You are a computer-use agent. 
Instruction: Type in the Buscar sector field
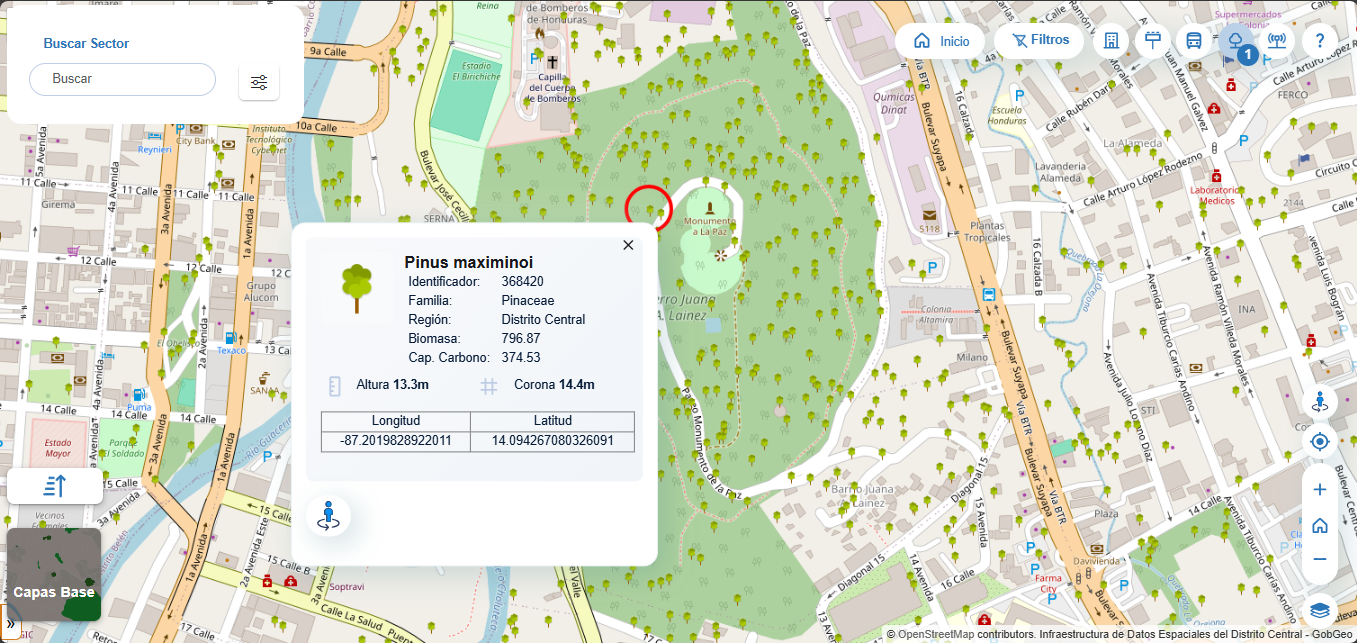click(x=122, y=79)
